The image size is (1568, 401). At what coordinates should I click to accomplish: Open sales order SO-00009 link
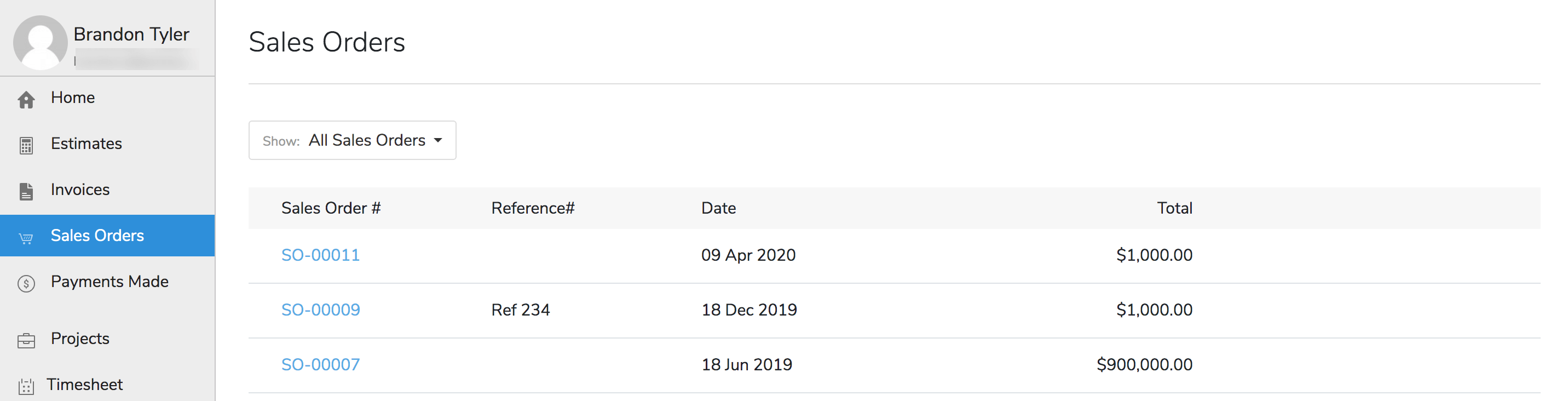pos(320,310)
